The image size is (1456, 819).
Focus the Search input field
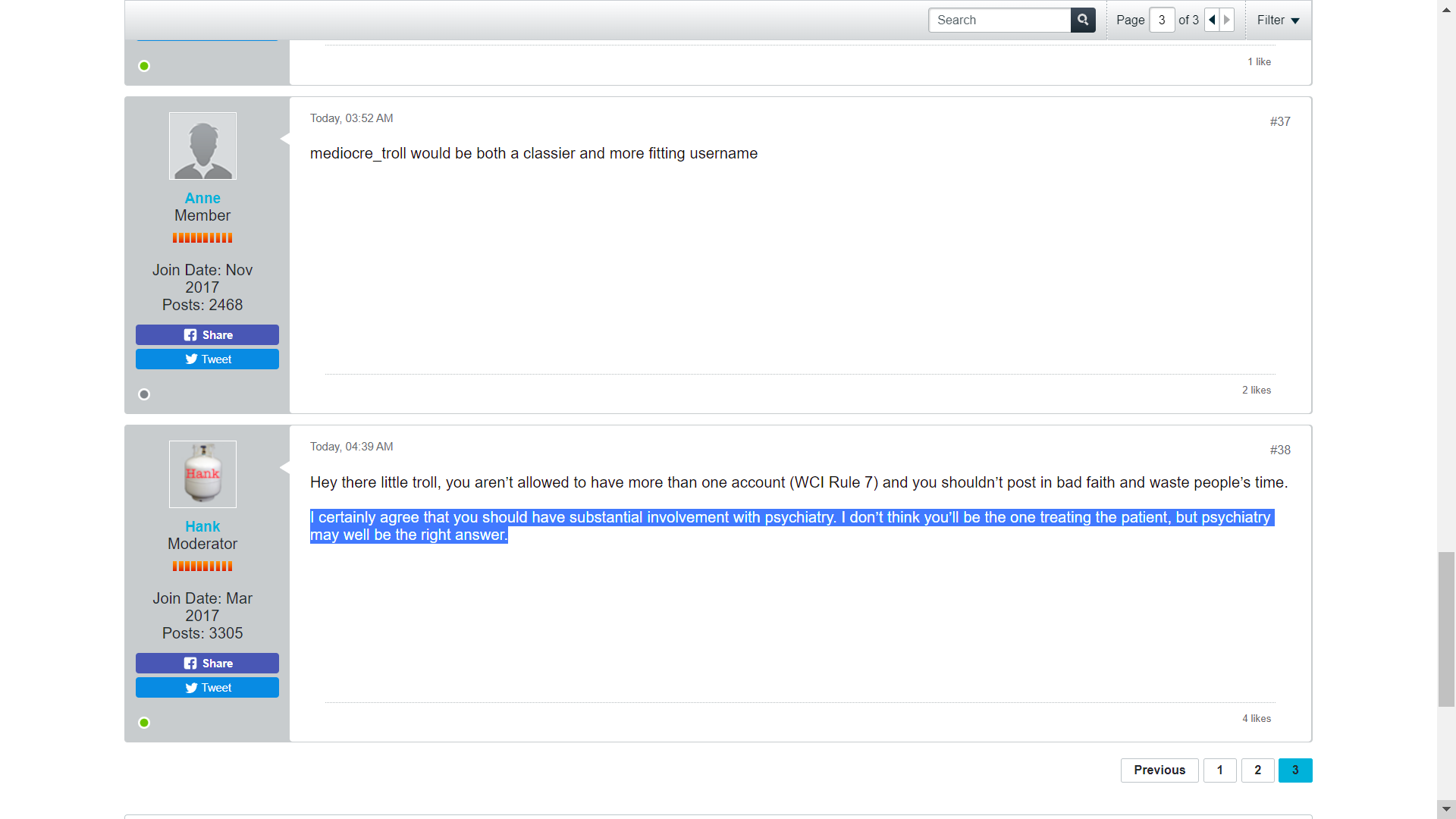999,20
